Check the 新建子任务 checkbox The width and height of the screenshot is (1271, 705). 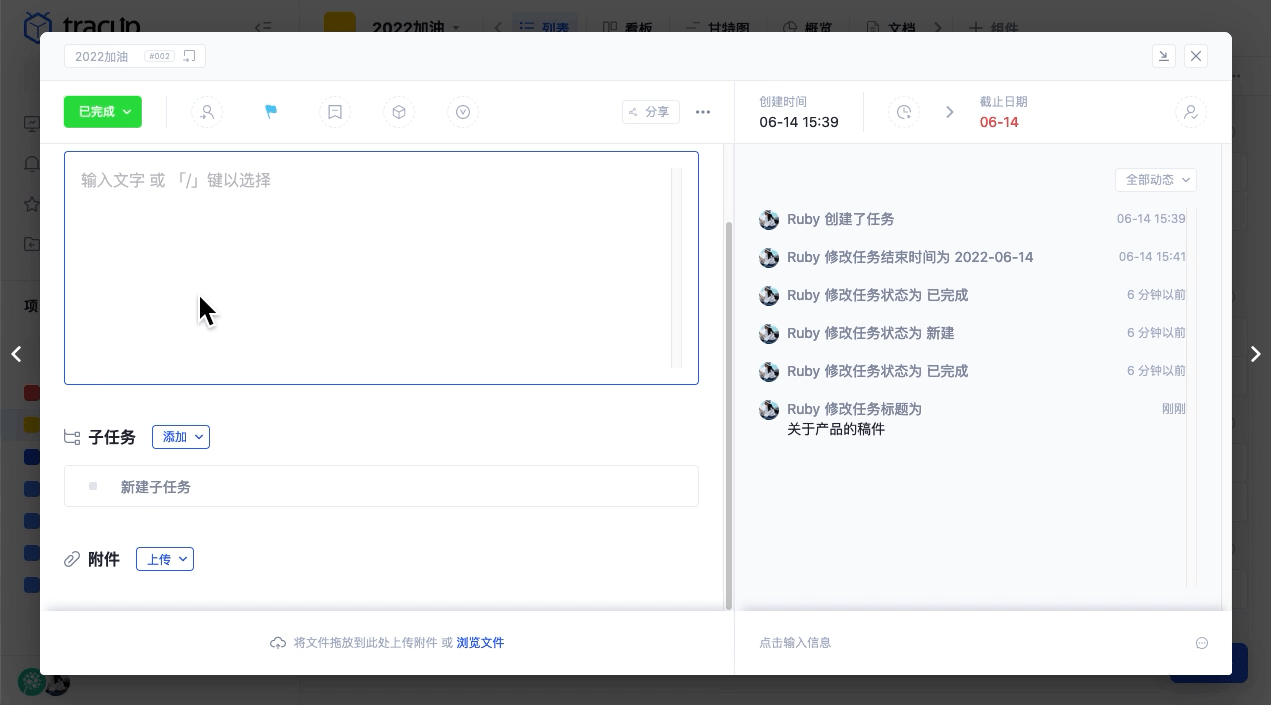point(92,486)
